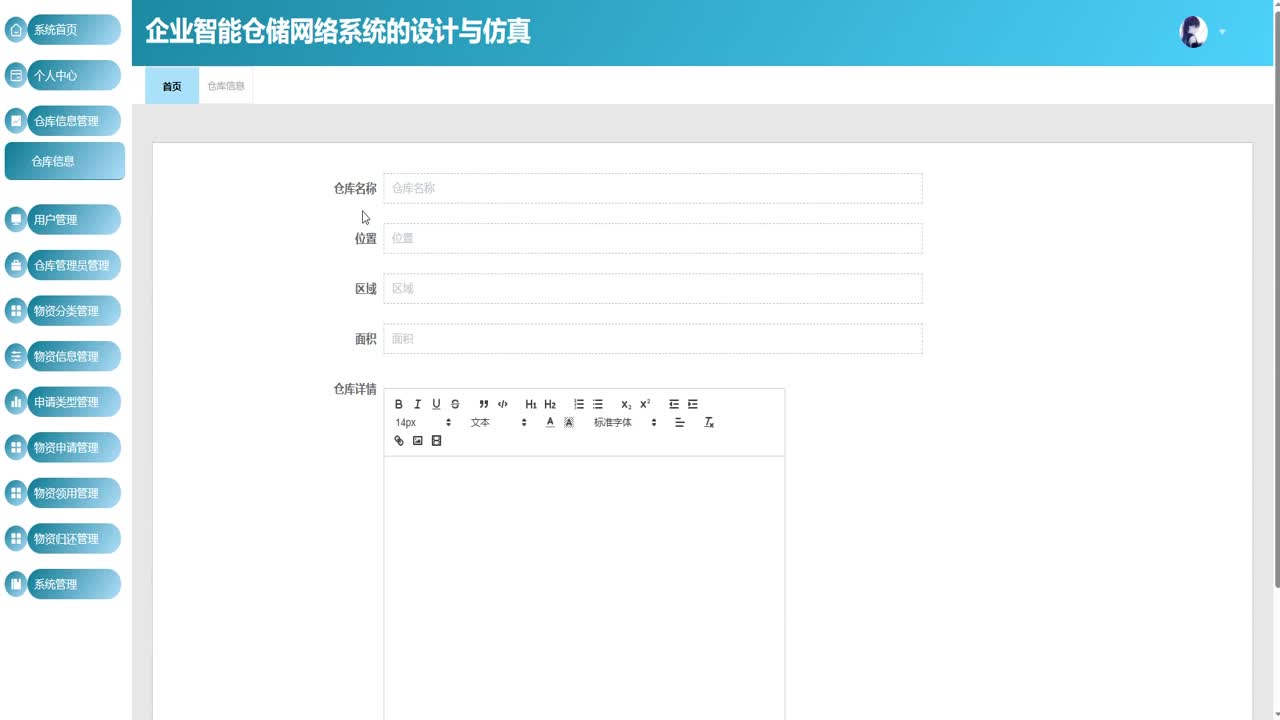Screen dimensions: 1280x720
Task: Apply superscript formatting
Action: tap(645, 404)
